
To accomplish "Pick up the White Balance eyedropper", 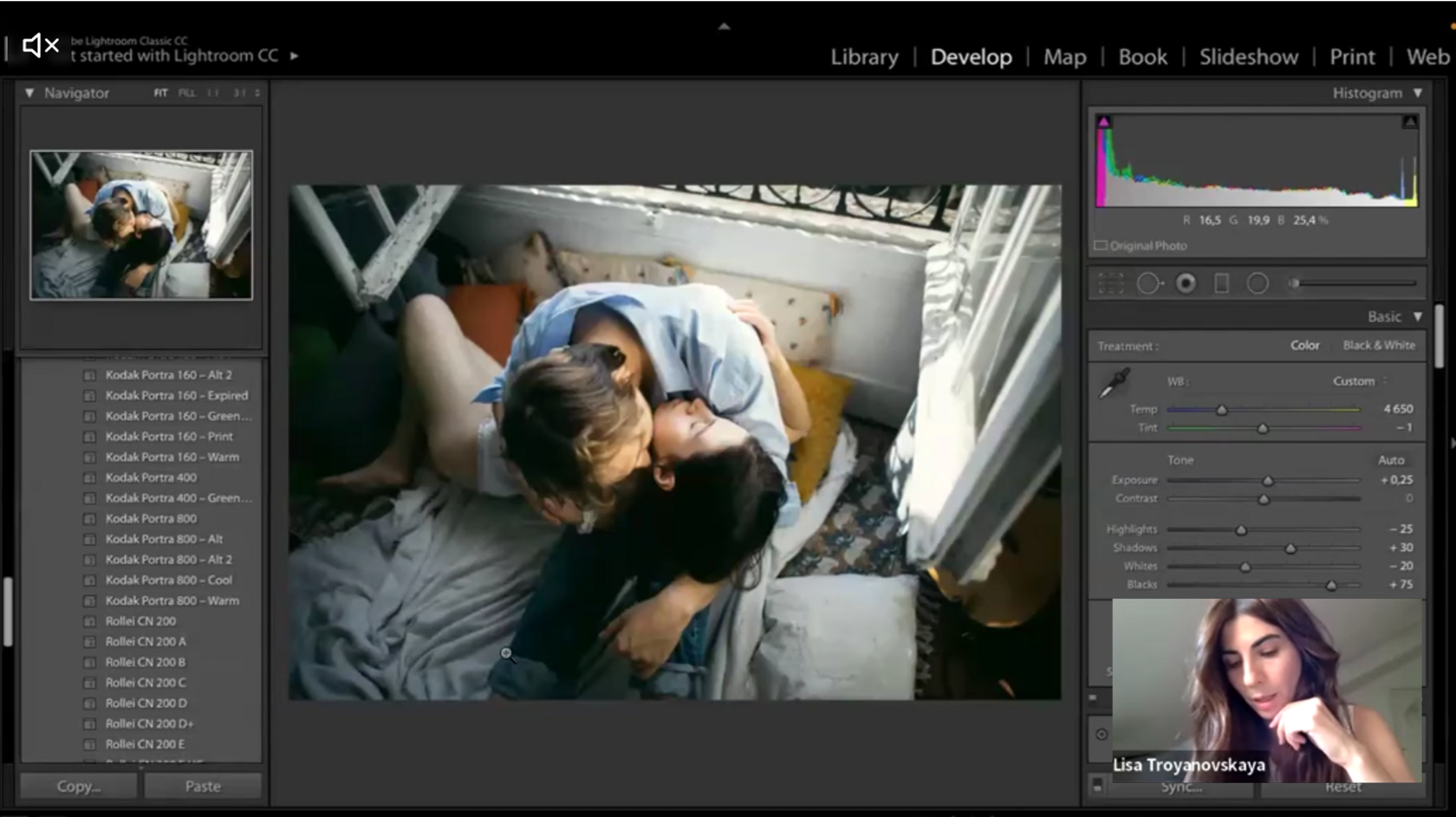I will point(1114,384).
